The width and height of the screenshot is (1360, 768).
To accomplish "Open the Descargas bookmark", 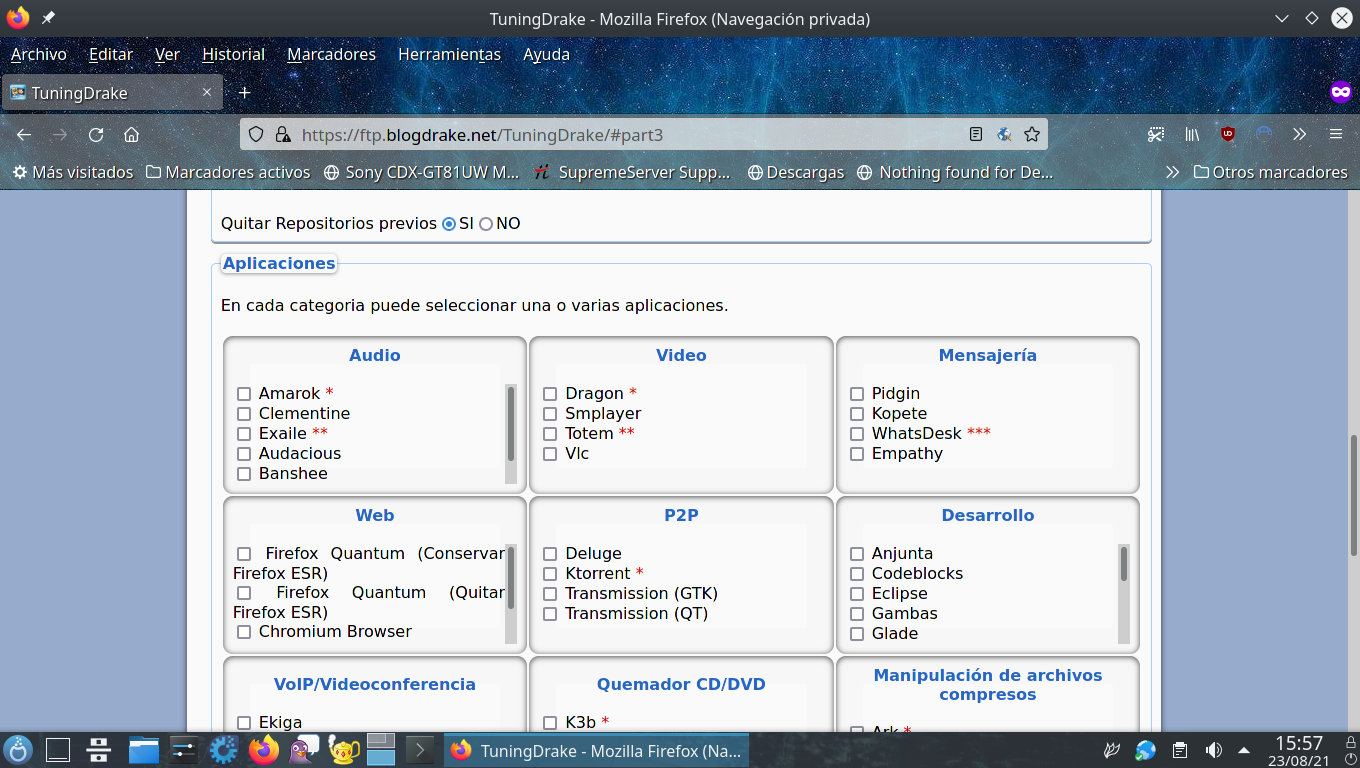I will pos(796,172).
